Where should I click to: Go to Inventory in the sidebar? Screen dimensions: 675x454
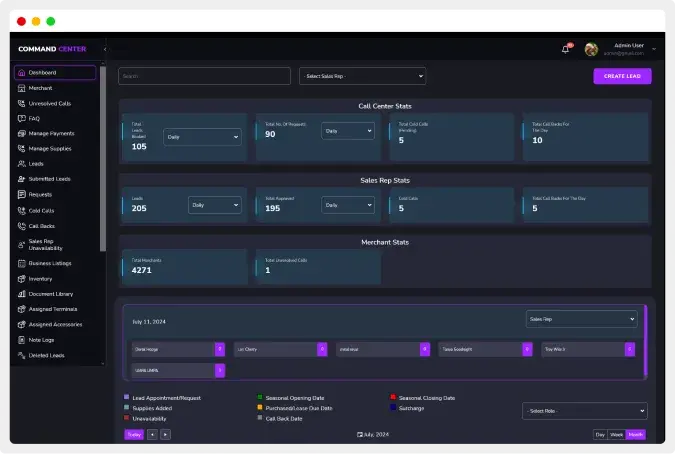40,278
